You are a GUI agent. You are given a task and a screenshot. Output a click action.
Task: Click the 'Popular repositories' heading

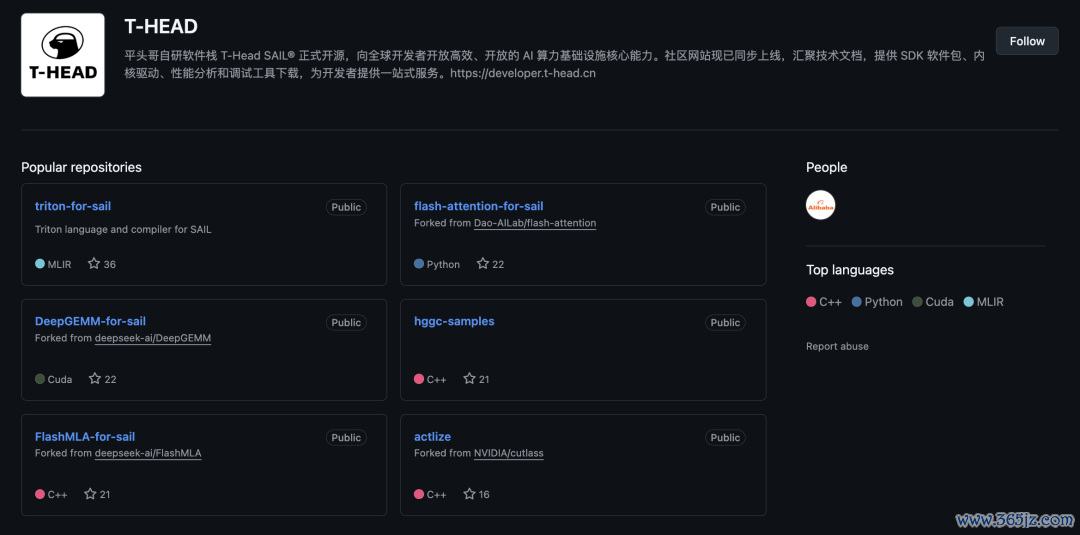81,167
